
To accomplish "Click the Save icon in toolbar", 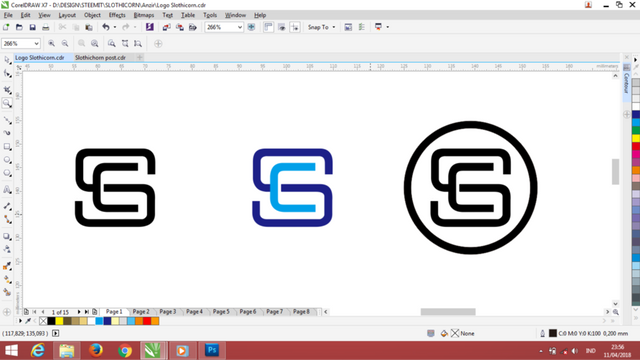I will pyautogui.click(x=32, y=27).
